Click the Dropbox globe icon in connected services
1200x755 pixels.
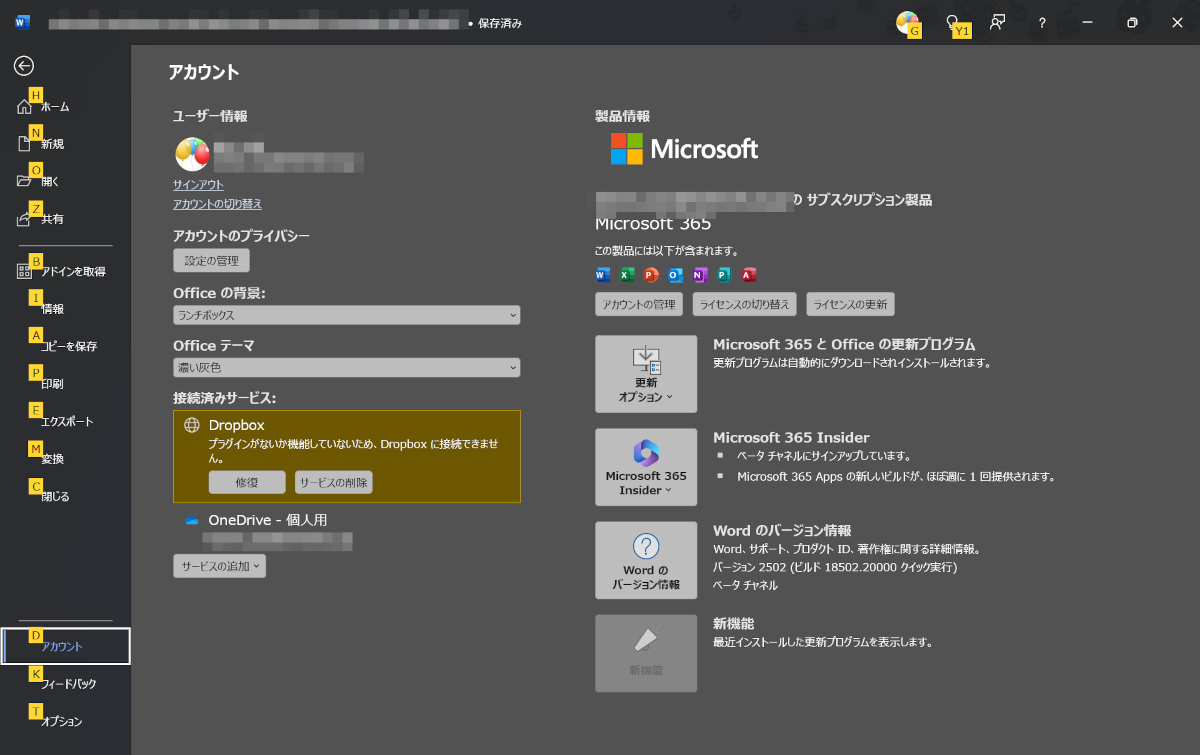pyautogui.click(x=190, y=424)
